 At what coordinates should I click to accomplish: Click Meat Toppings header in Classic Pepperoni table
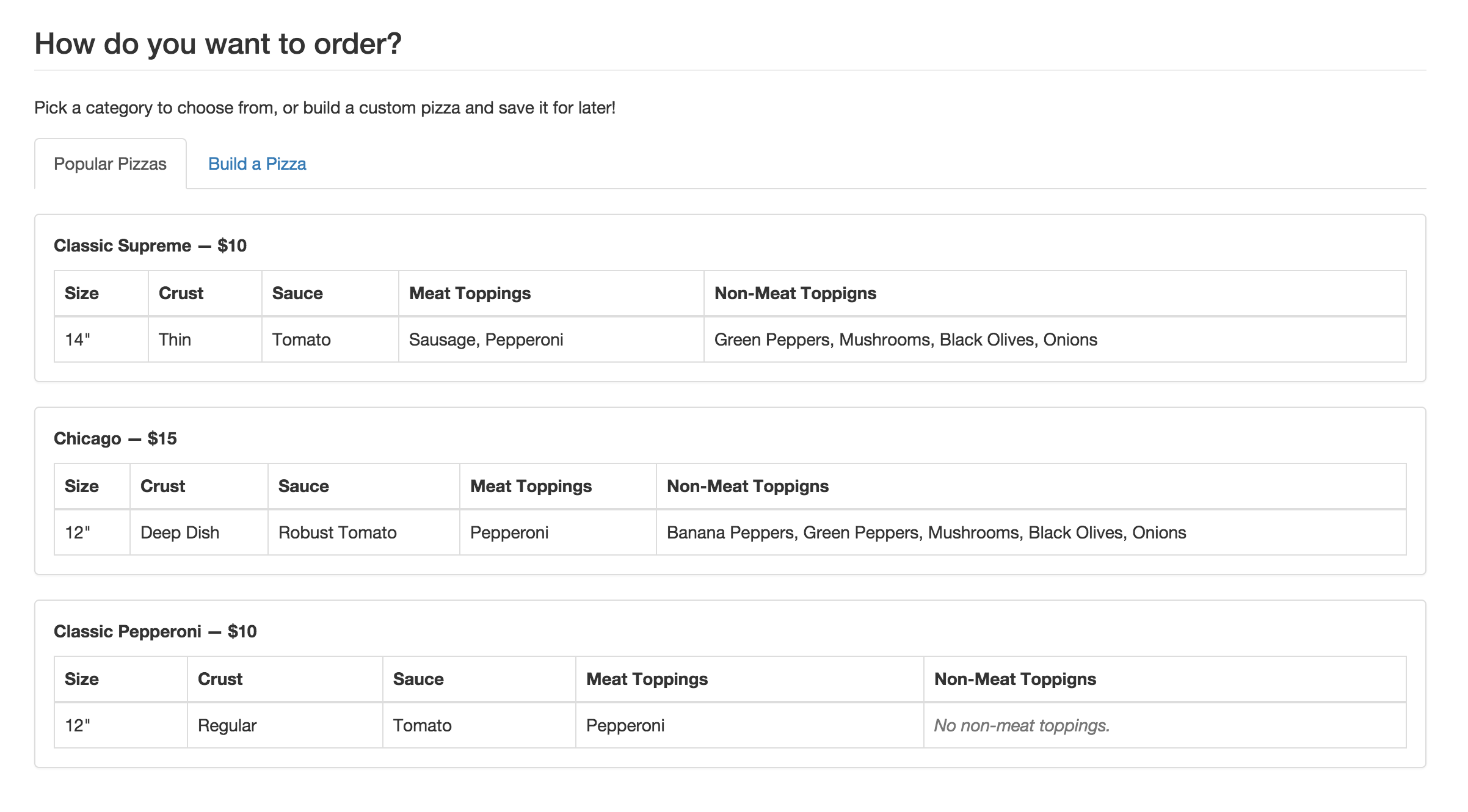[750, 679]
